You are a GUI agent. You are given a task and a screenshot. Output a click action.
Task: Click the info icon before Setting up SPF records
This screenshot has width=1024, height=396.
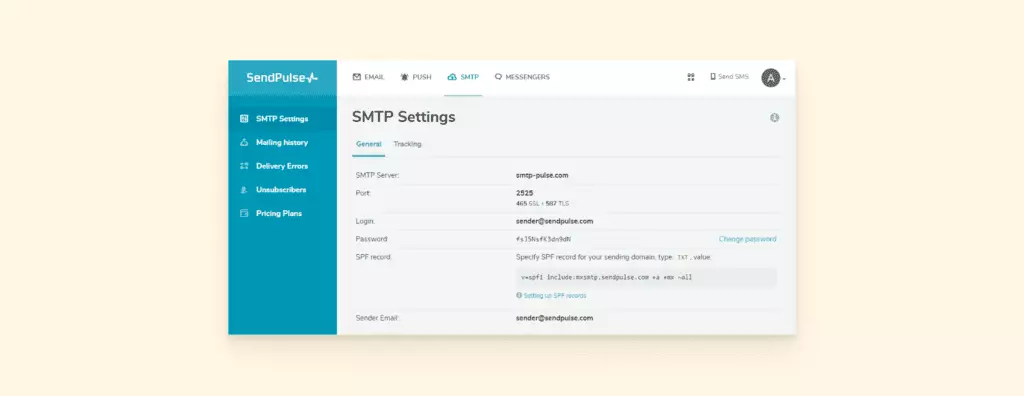coord(519,295)
